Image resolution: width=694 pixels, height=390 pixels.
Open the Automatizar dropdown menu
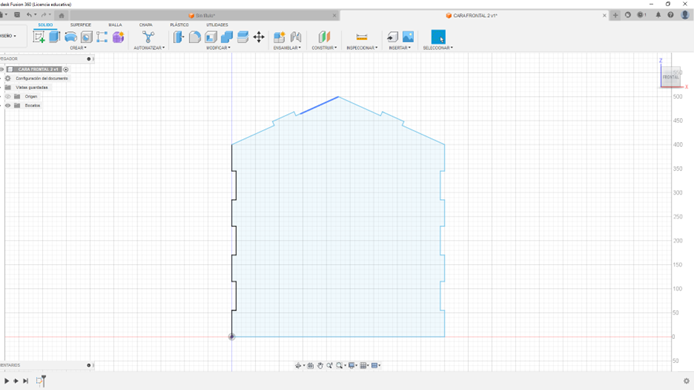149,48
